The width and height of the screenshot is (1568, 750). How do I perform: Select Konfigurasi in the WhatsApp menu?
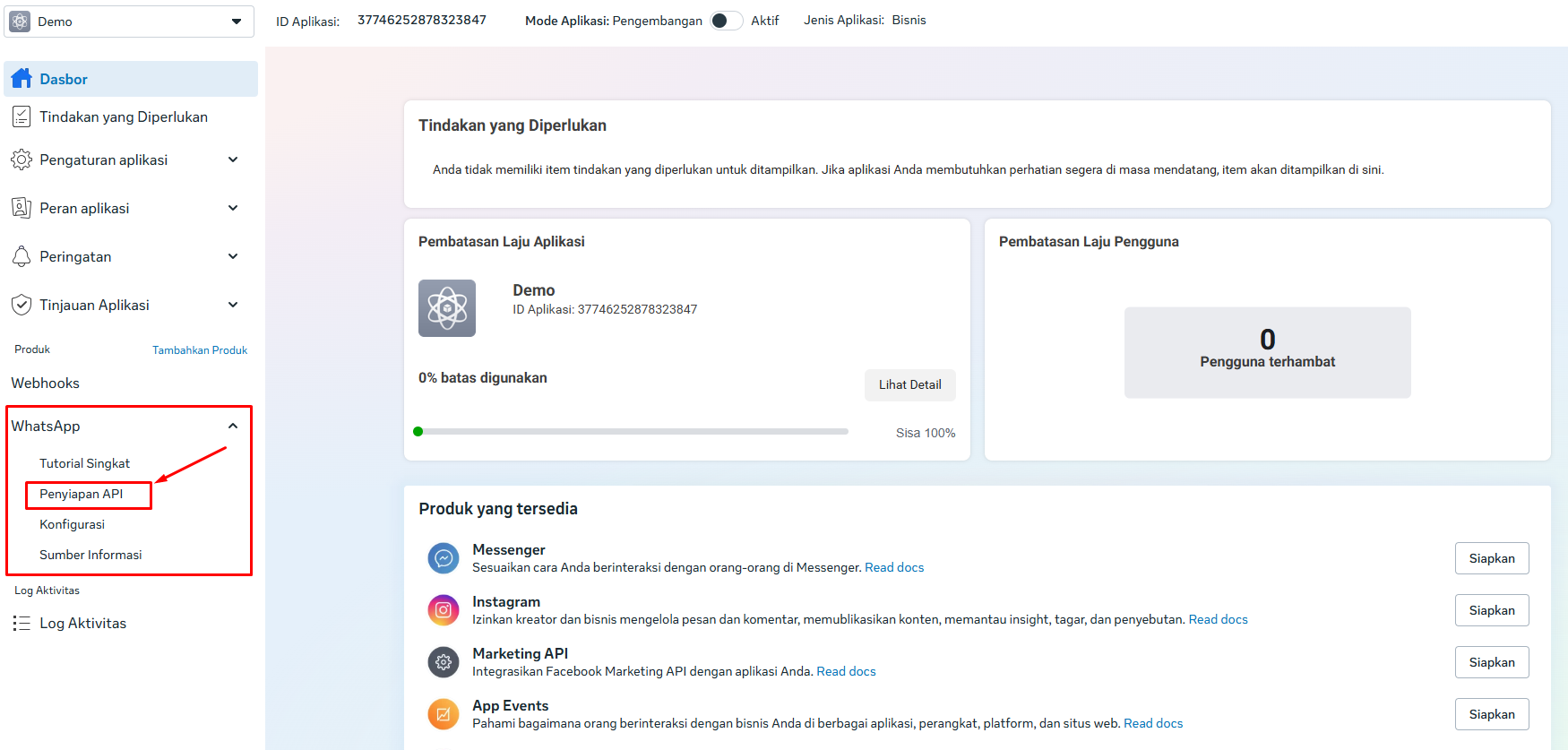(x=72, y=524)
